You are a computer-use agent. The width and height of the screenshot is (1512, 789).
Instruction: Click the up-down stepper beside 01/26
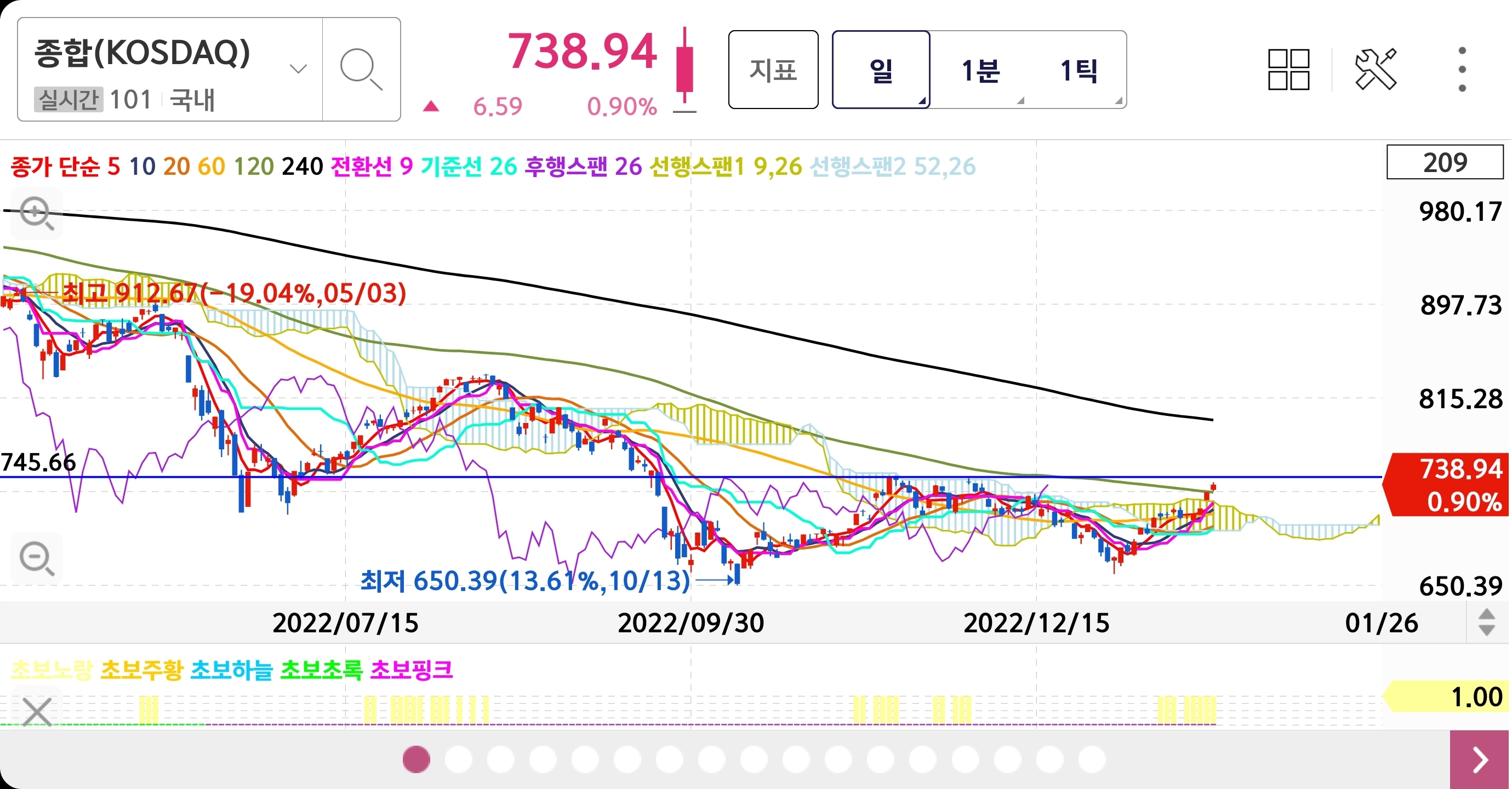(x=1486, y=622)
